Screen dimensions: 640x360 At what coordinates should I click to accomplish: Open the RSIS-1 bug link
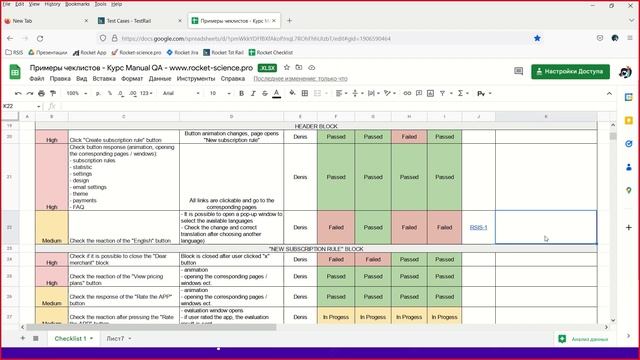pos(478,227)
